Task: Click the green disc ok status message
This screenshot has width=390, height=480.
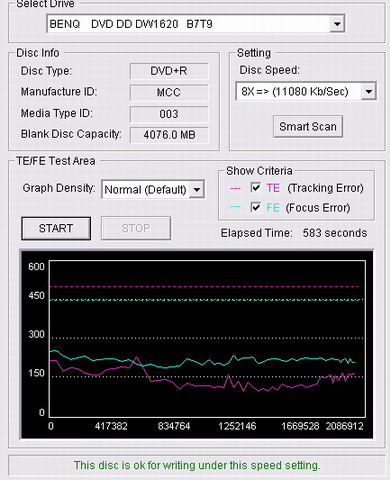Action: 197,465
